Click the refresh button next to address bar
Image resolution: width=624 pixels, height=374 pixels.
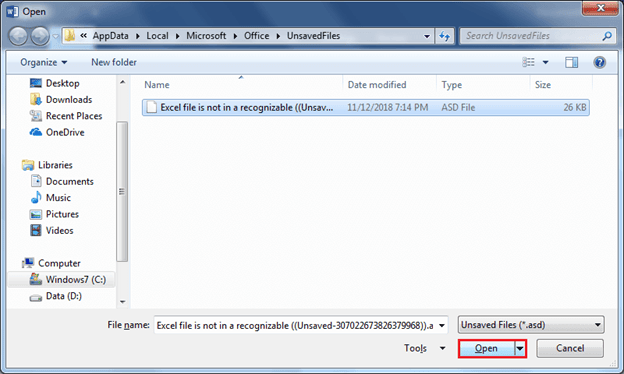coord(445,36)
